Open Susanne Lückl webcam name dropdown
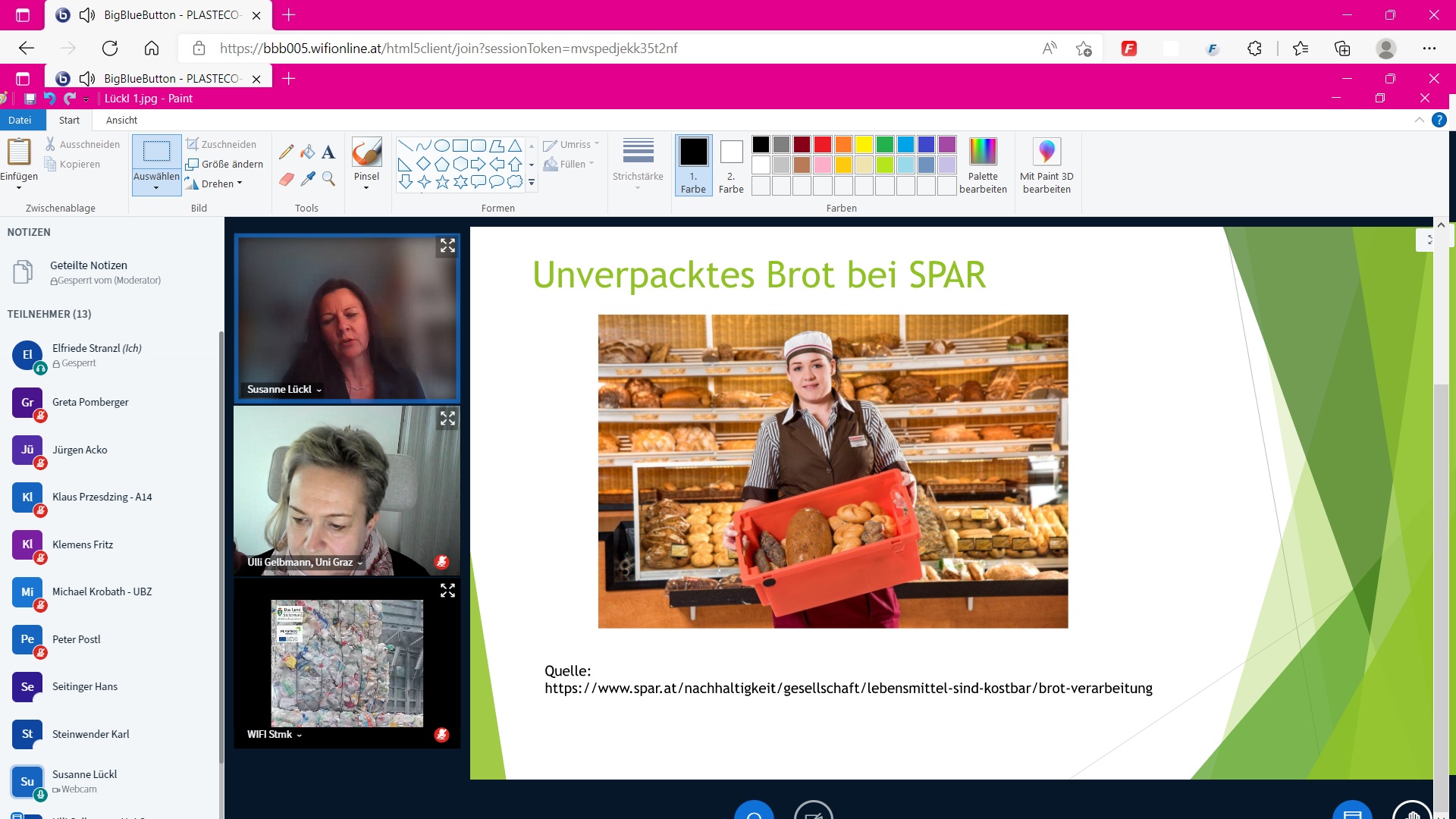Screen dimensions: 1456x819 (x=284, y=389)
